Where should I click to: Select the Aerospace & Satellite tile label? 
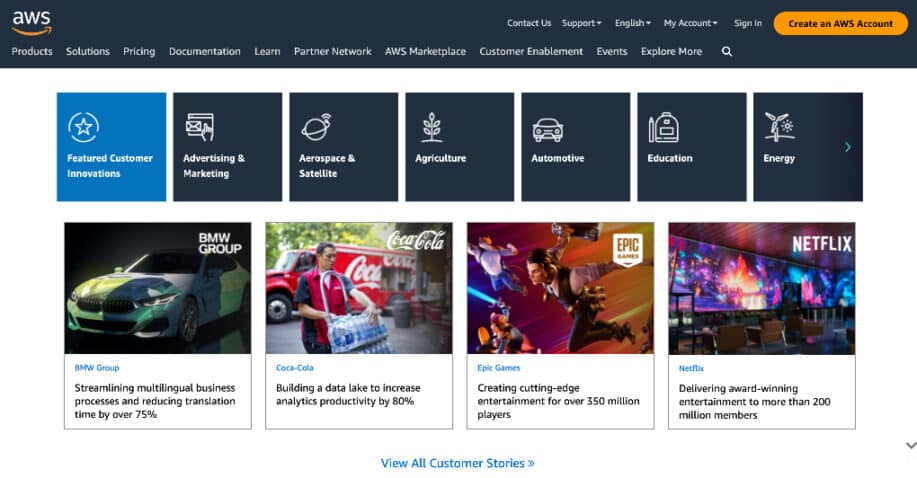(326, 166)
